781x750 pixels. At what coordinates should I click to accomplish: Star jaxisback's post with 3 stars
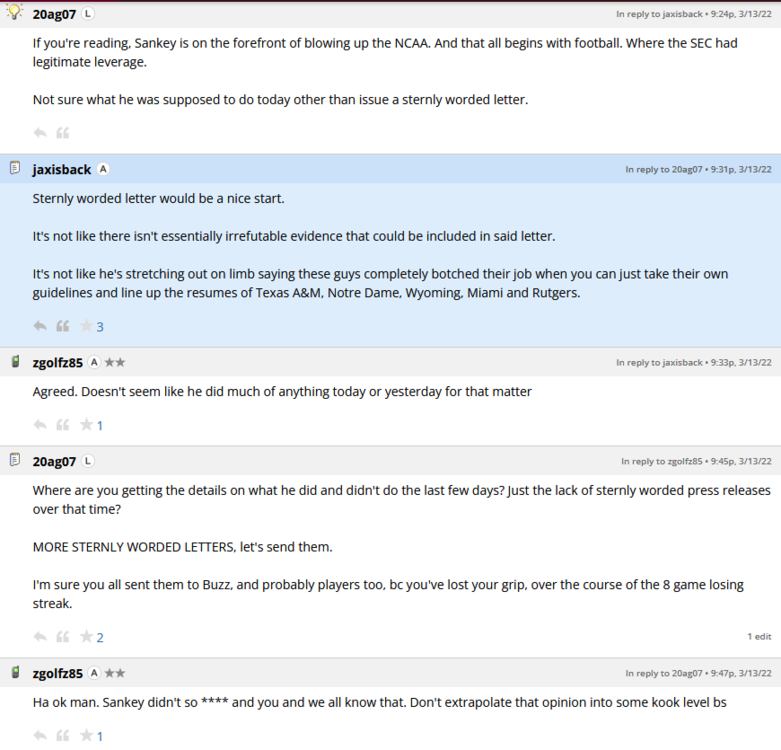(x=86, y=326)
